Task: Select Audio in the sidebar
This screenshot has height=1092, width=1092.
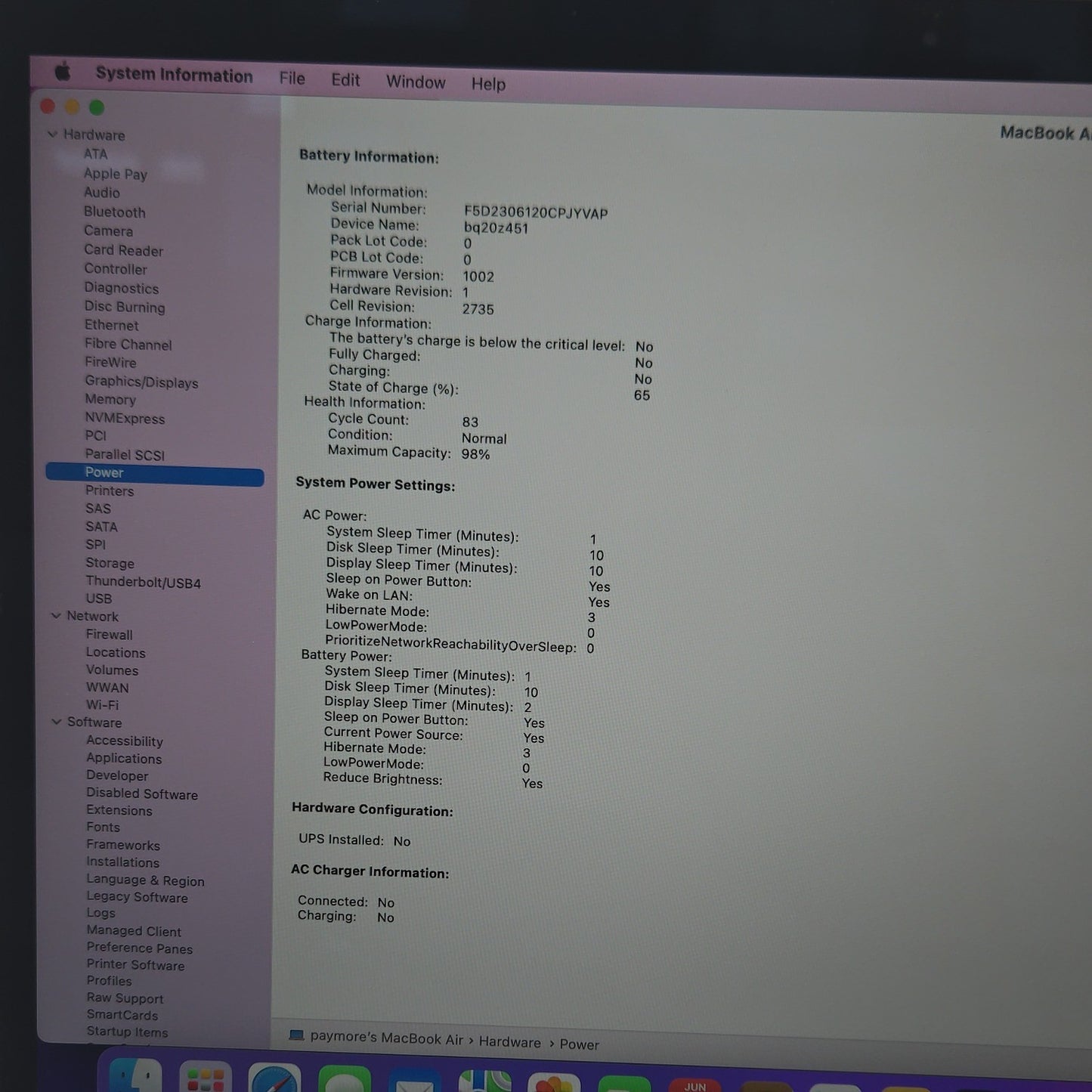Action: click(x=102, y=193)
